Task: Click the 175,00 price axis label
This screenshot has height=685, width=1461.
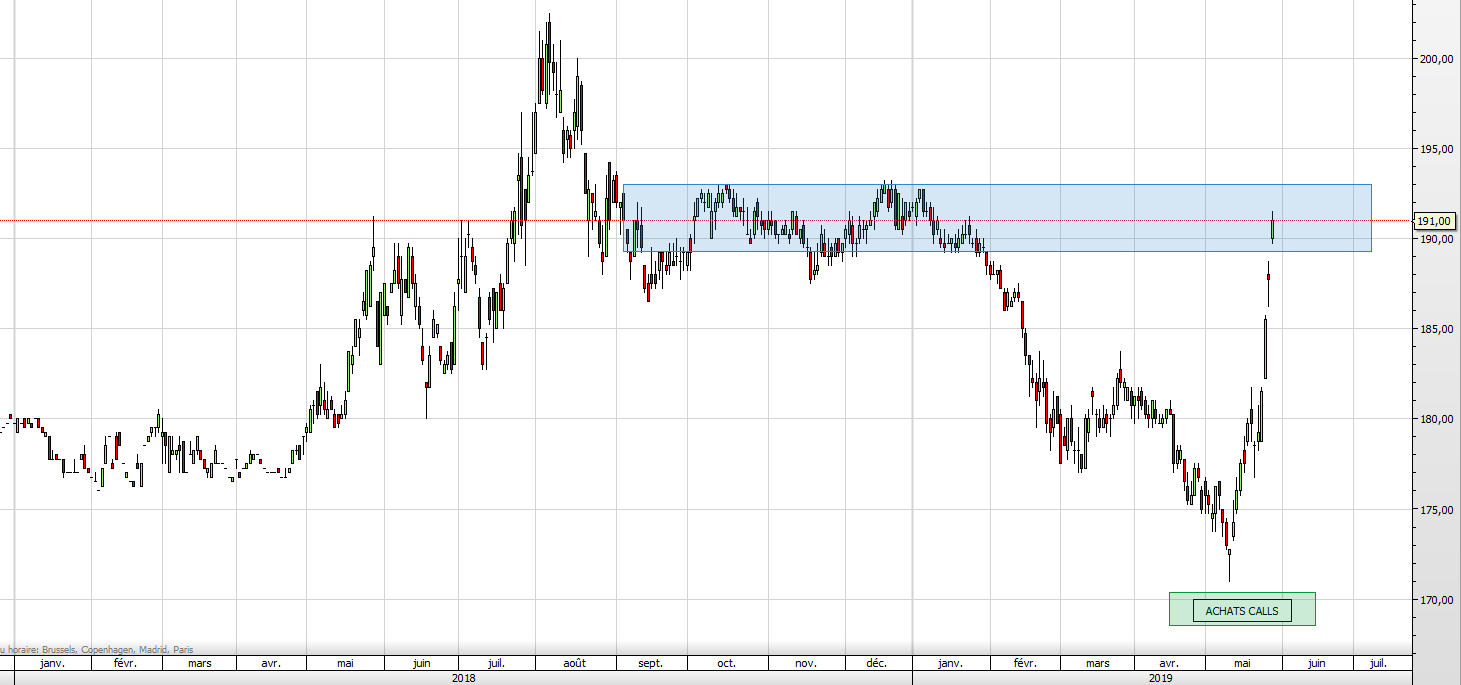Action: click(1435, 510)
